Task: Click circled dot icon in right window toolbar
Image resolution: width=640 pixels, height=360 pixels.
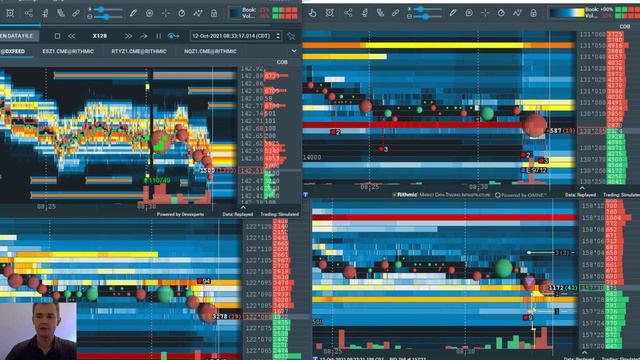Action: 469,13
